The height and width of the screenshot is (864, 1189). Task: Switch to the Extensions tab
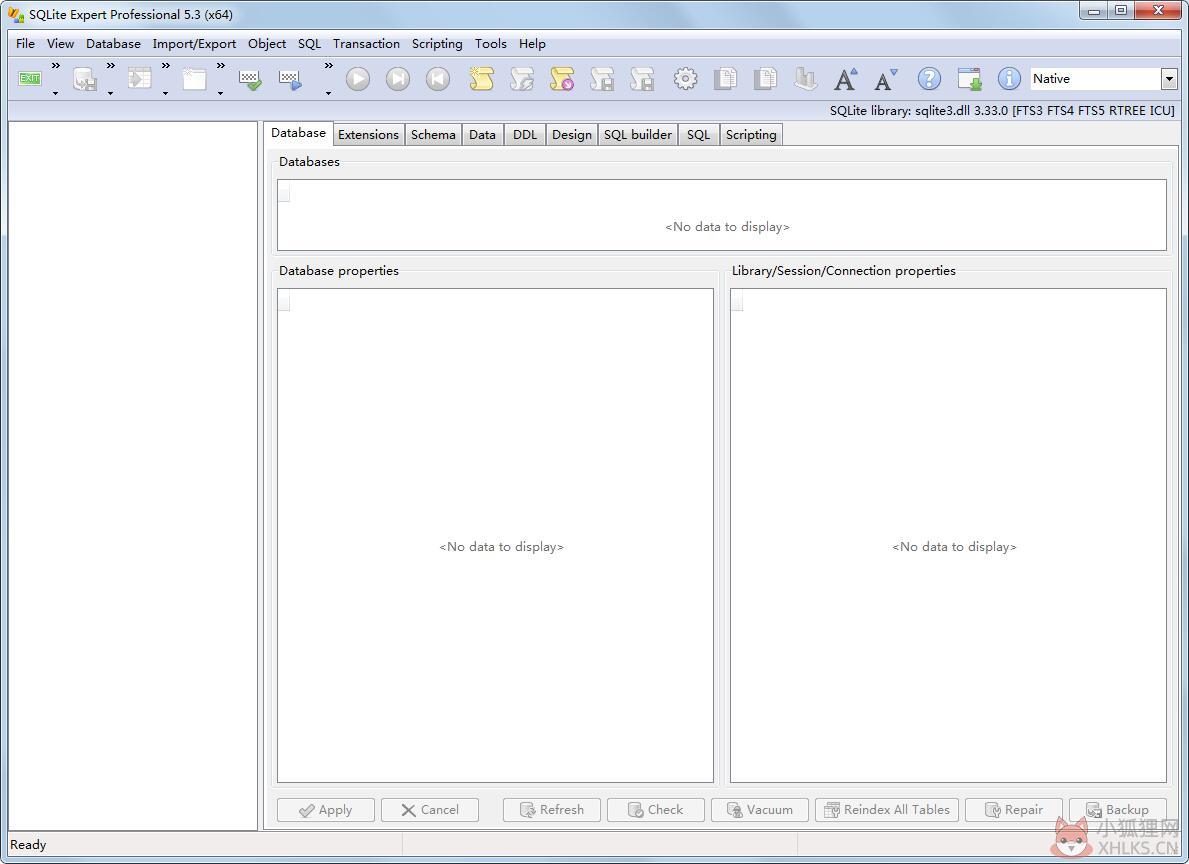[x=368, y=135]
